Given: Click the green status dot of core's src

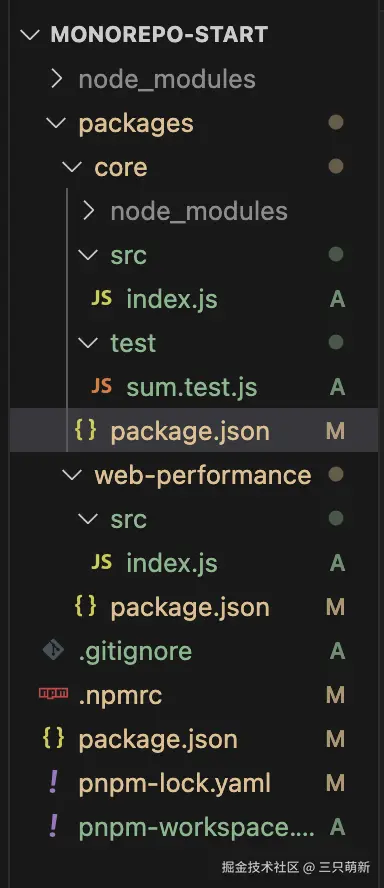Looking at the screenshot, I should 336,254.
